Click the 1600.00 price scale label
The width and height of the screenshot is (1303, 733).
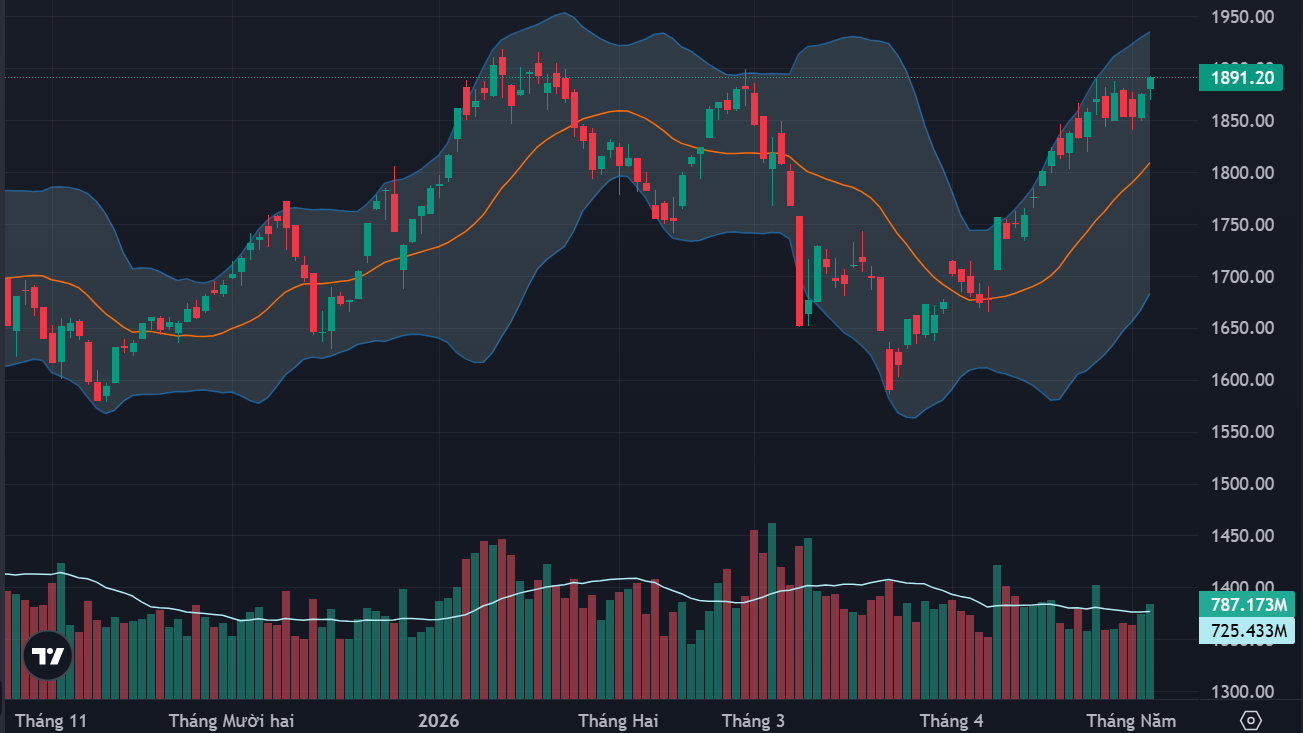coord(1241,380)
